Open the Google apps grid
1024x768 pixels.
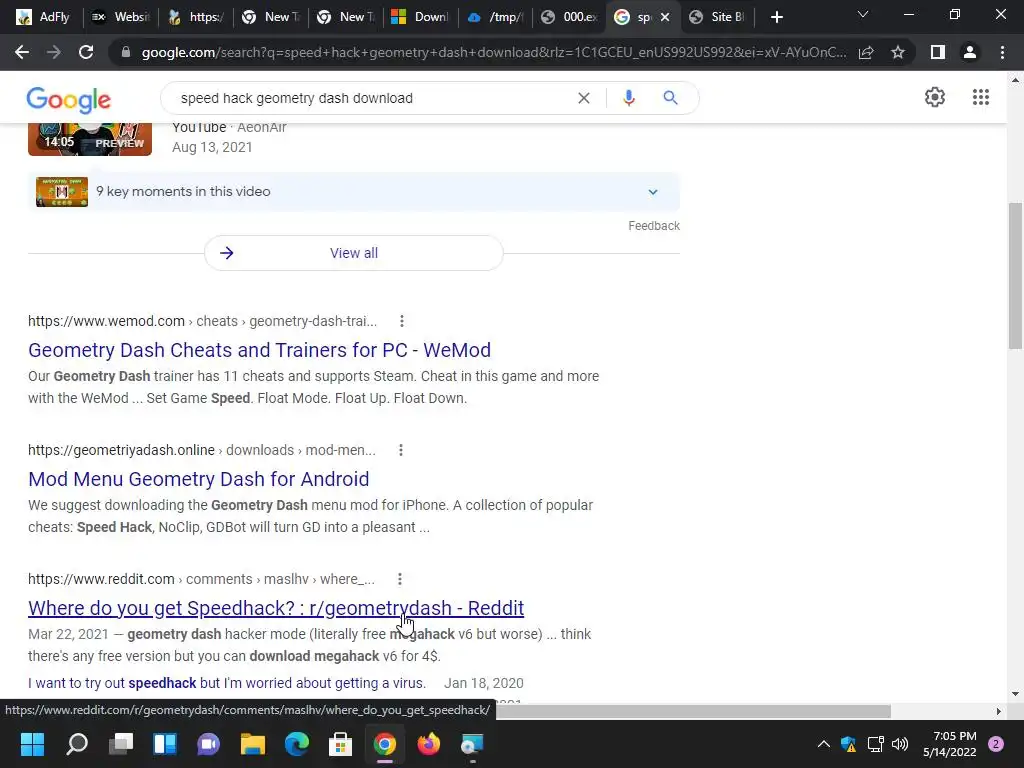tap(981, 97)
